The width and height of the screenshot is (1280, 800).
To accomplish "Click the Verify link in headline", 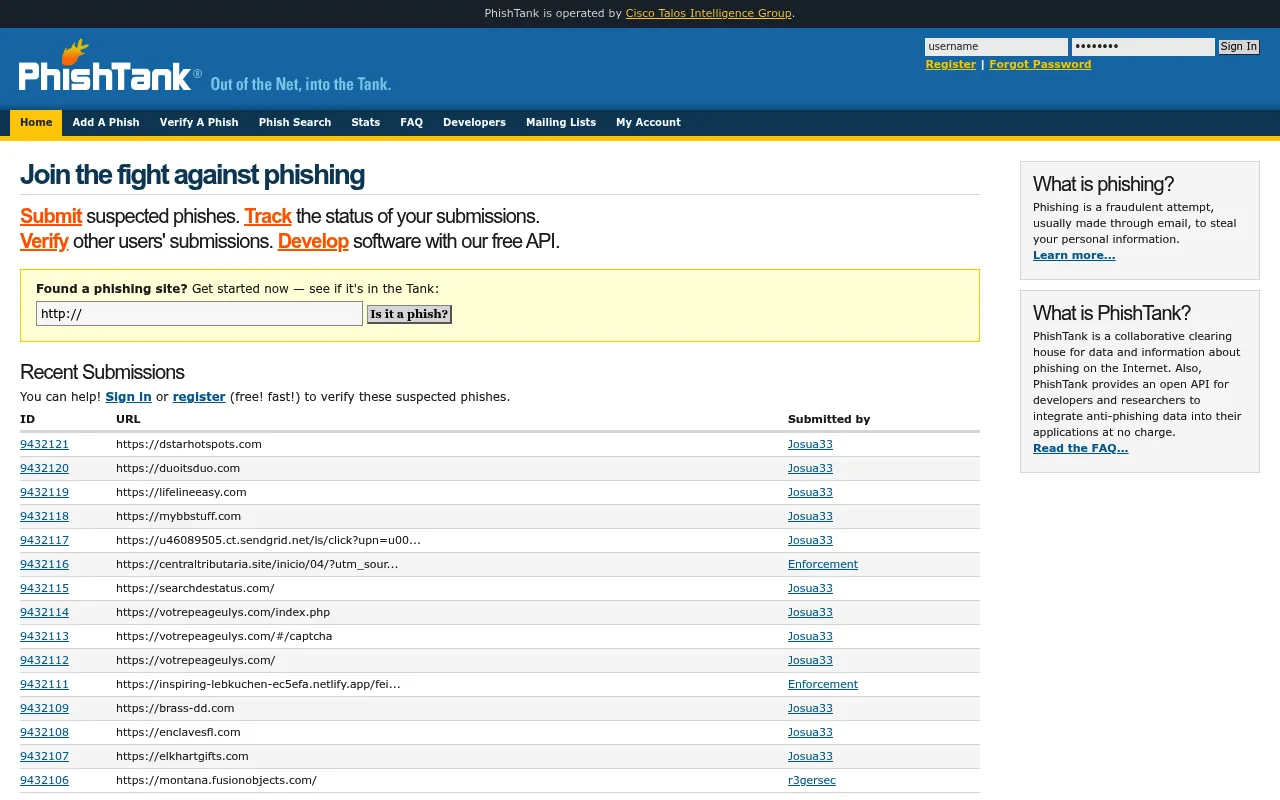I will (44, 241).
